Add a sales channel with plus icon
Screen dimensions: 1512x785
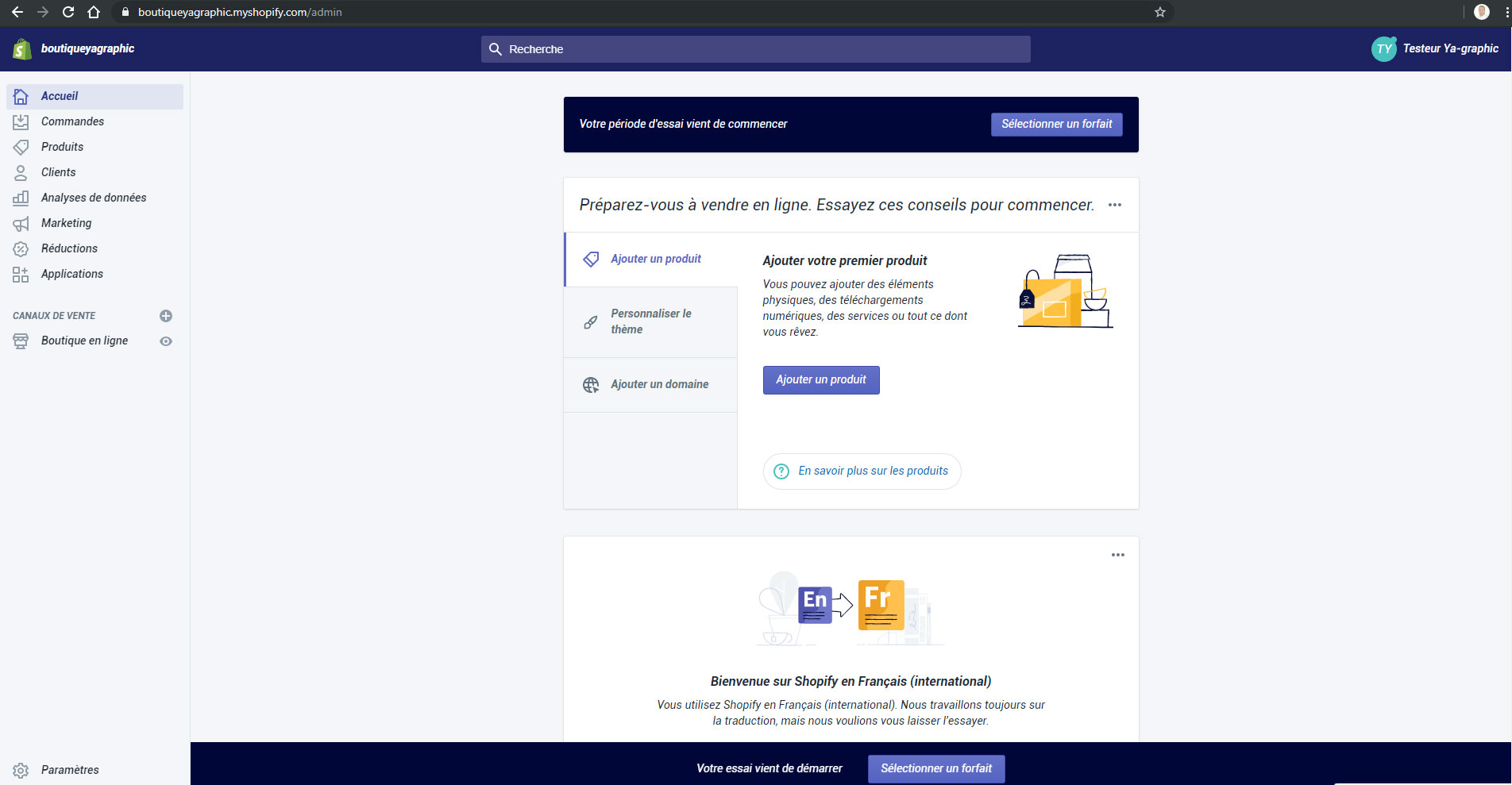166,316
